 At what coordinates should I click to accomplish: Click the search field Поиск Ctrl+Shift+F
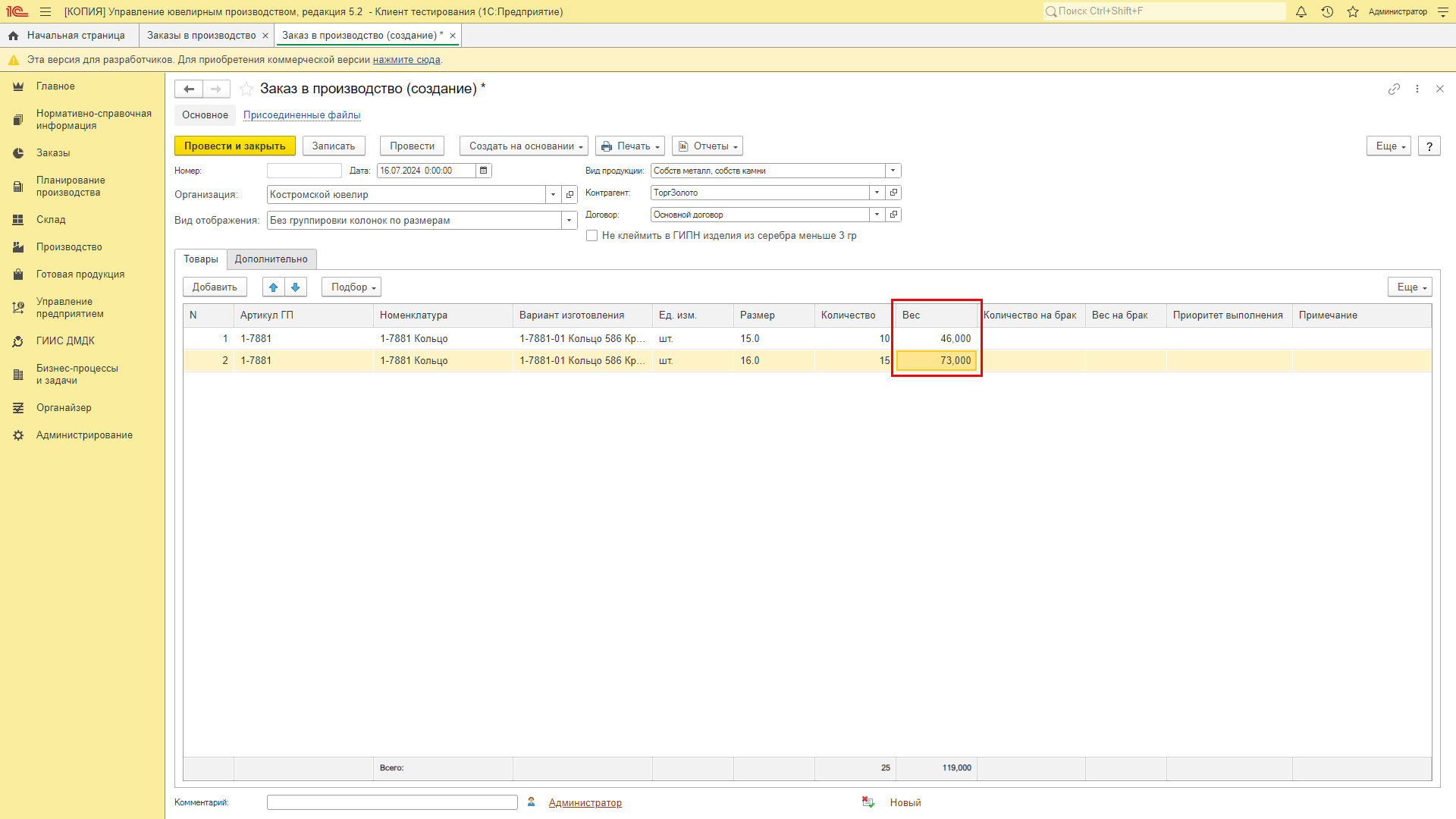pyautogui.click(x=1164, y=11)
